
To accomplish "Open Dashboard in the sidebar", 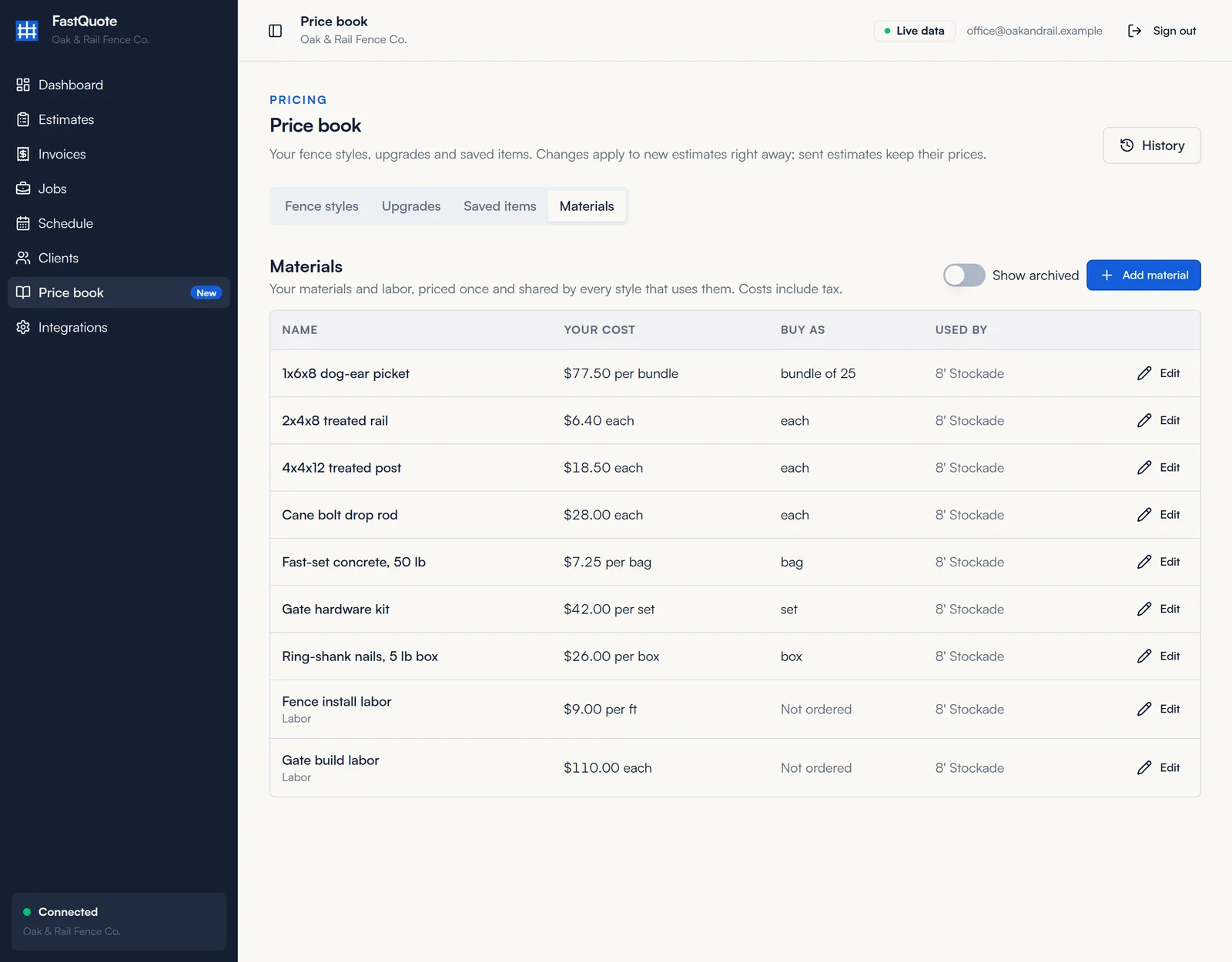I will click(x=119, y=85).
